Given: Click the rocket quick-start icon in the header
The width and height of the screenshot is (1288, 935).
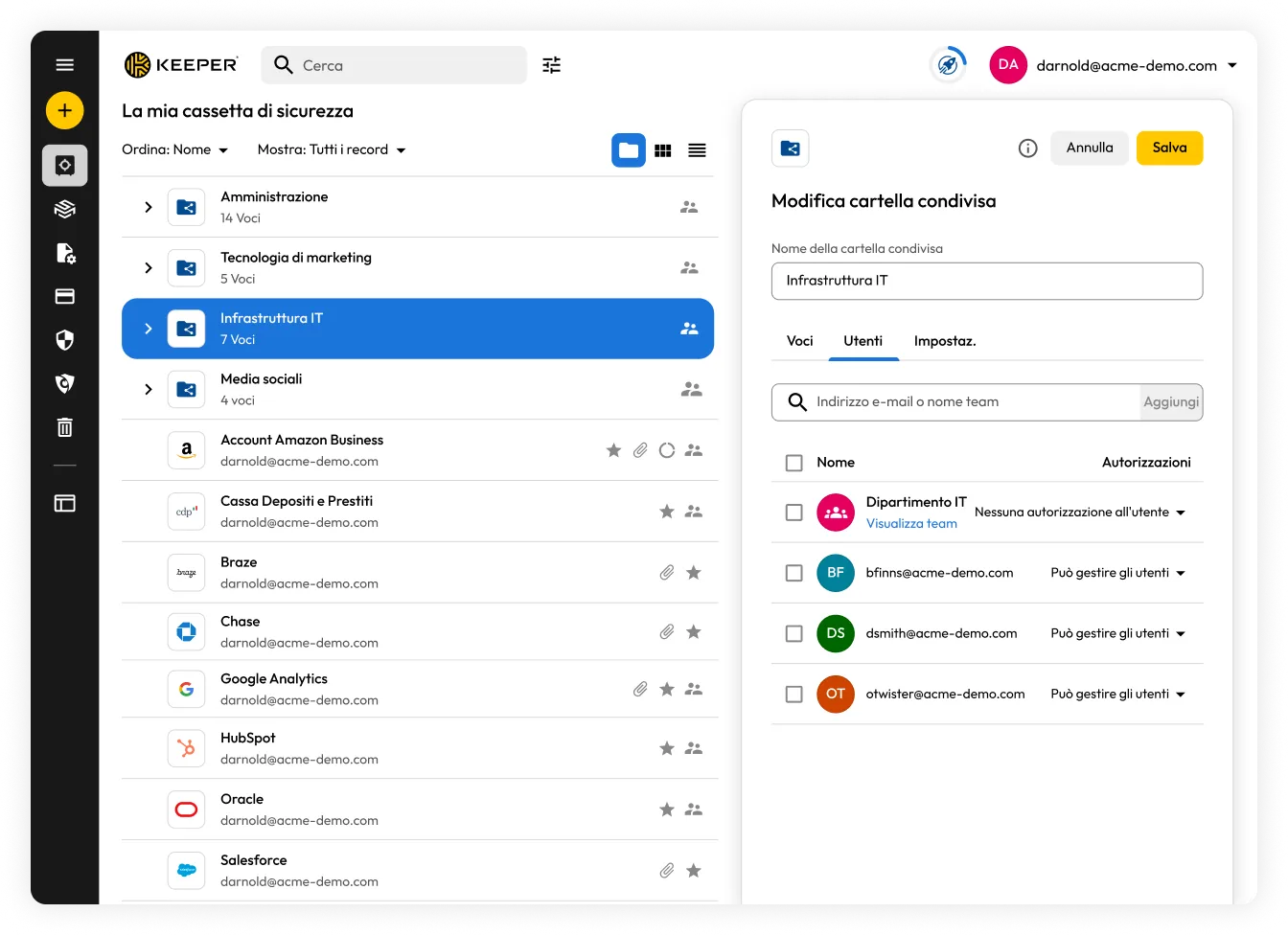Looking at the screenshot, I should 948,65.
